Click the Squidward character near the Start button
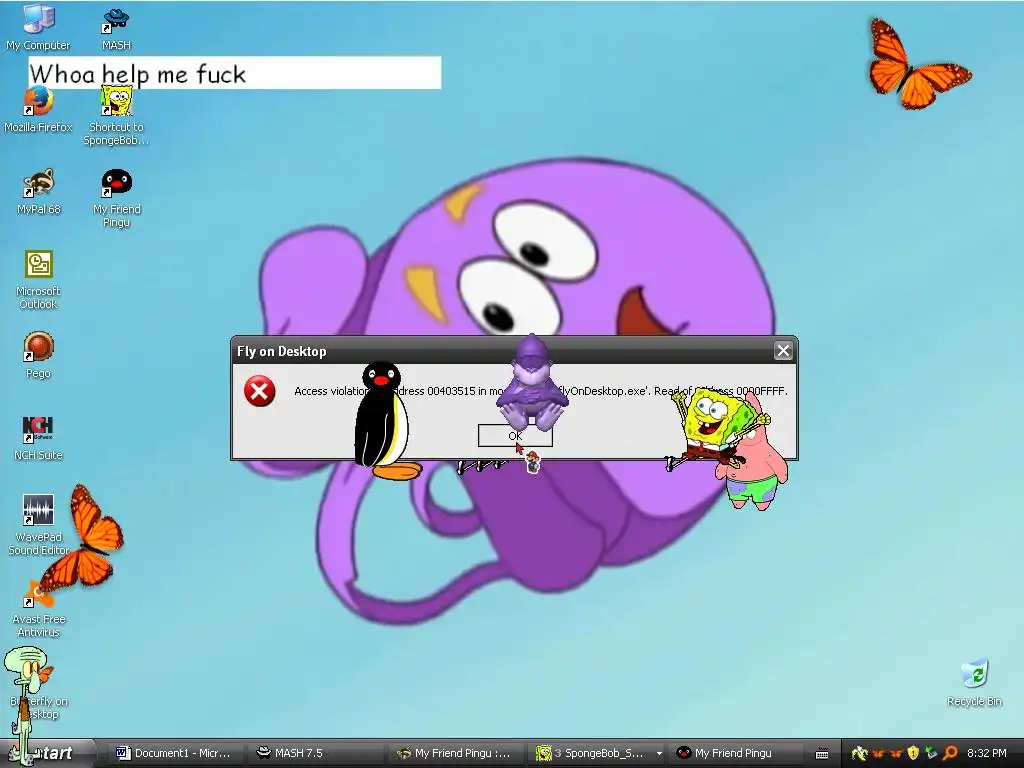 tap(27, 705)
